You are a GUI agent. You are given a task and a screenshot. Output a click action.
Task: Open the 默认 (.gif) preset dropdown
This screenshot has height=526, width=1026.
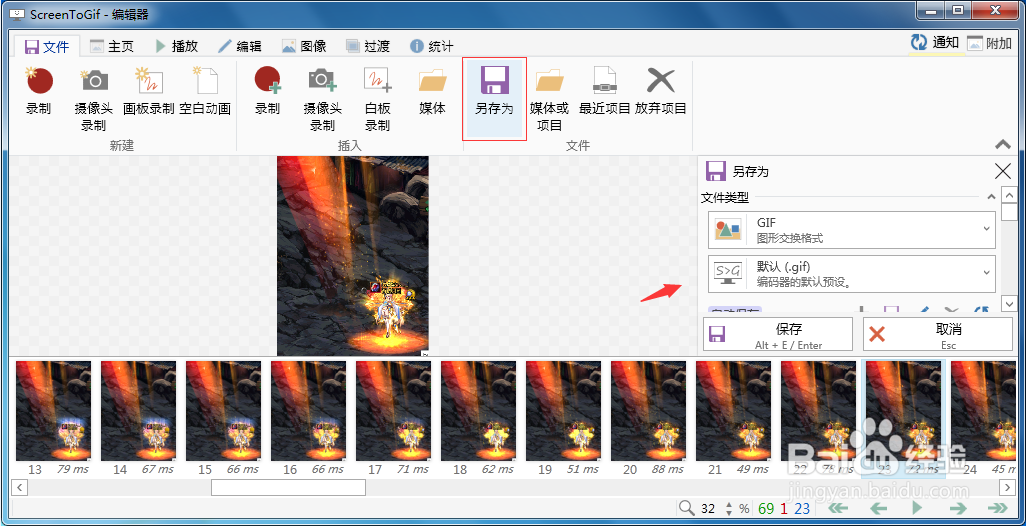tap(852, 274)
